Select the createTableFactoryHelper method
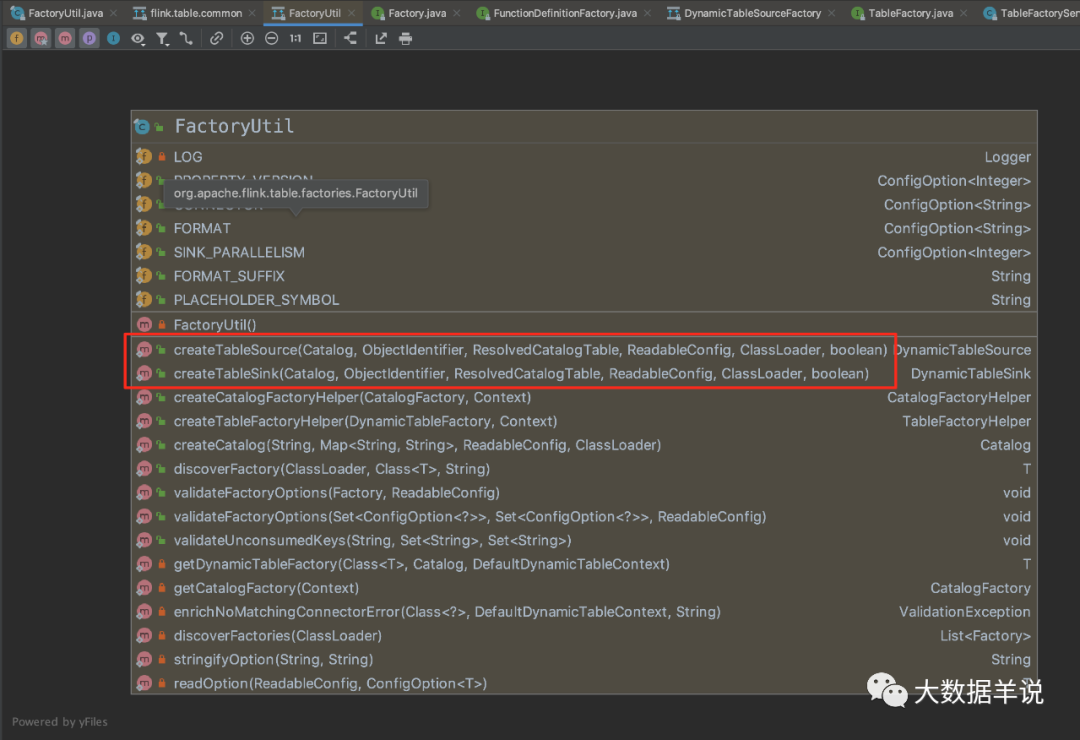This screenshot has height=740, width=1080. [584, 421]
